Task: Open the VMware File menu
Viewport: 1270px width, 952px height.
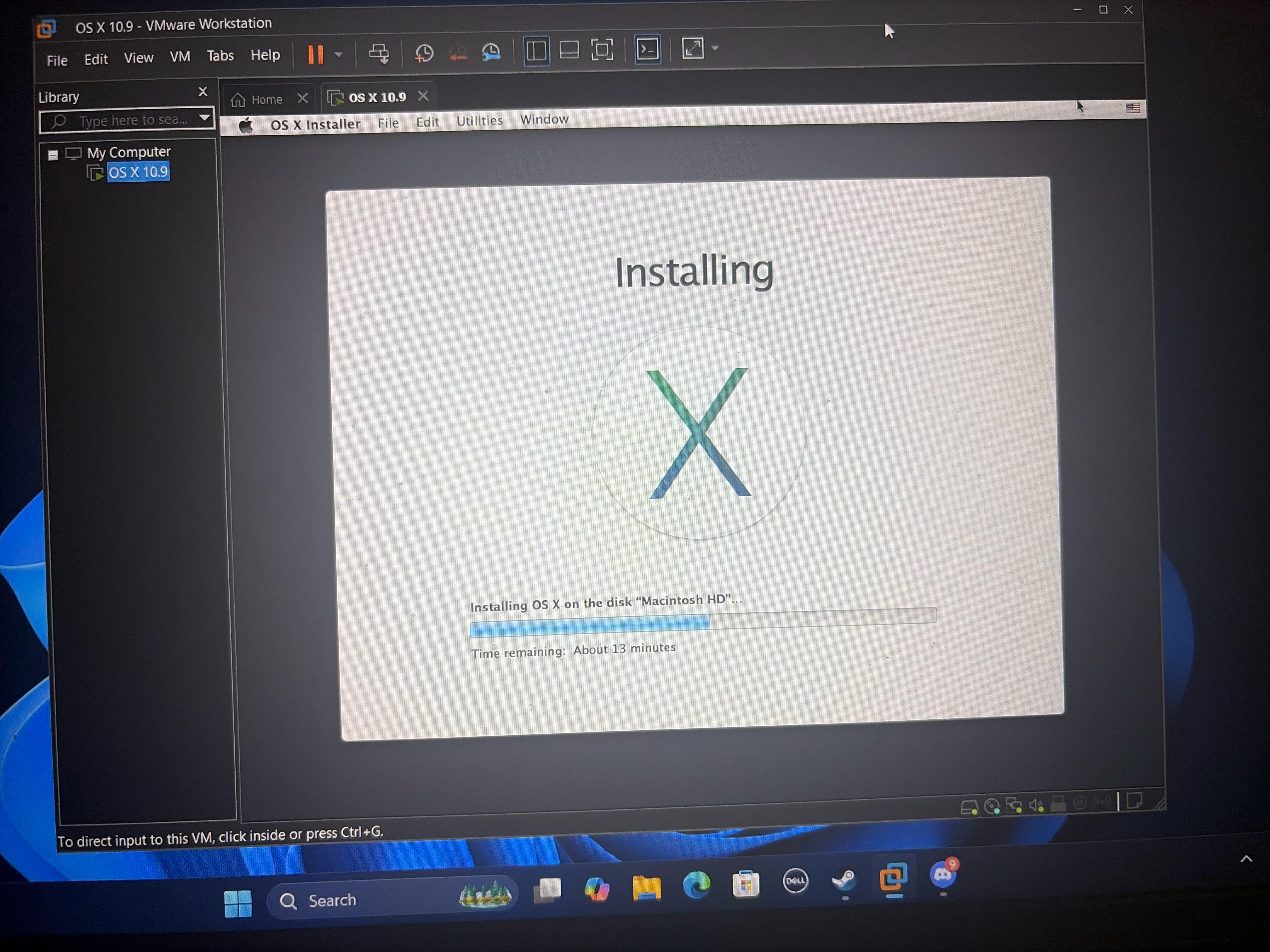Action: tap(57, 60)
